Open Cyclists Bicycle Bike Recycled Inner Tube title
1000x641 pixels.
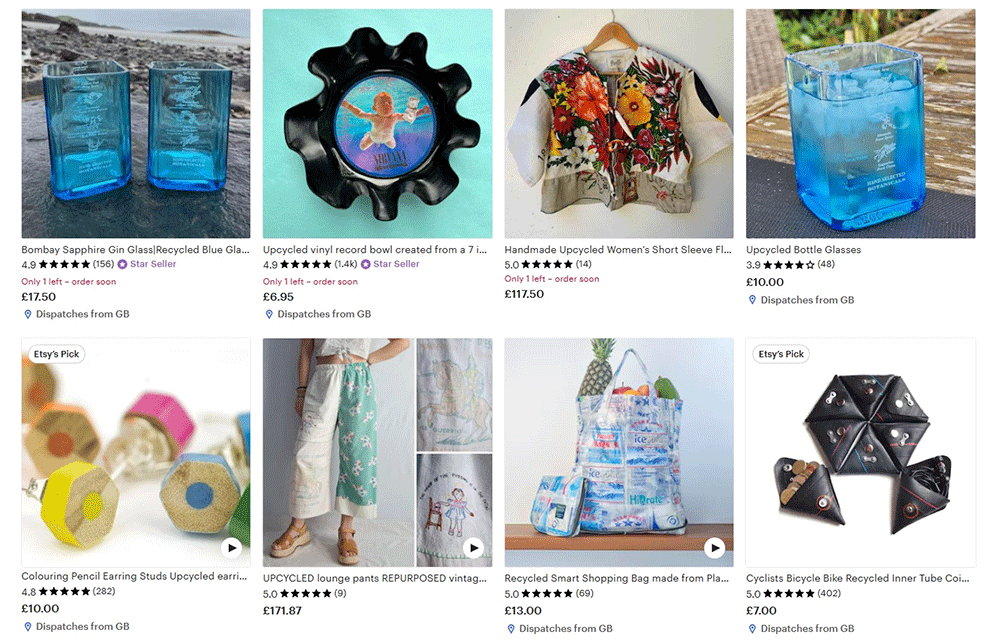click(x=858, y=578)
